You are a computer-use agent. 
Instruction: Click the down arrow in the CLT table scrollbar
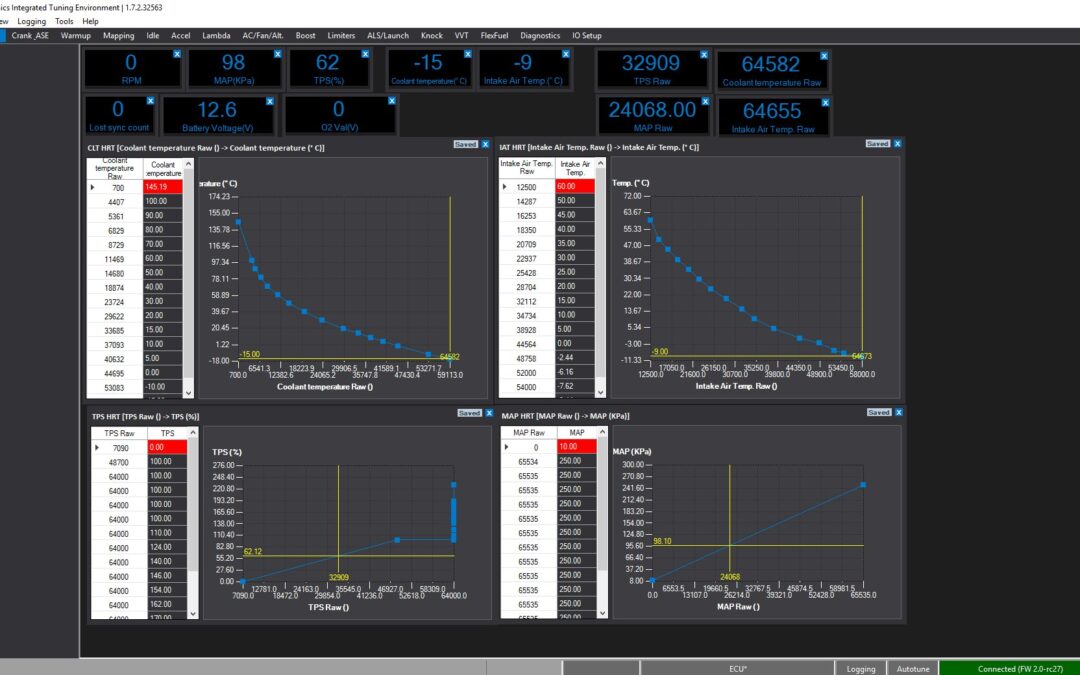[189, 393]
